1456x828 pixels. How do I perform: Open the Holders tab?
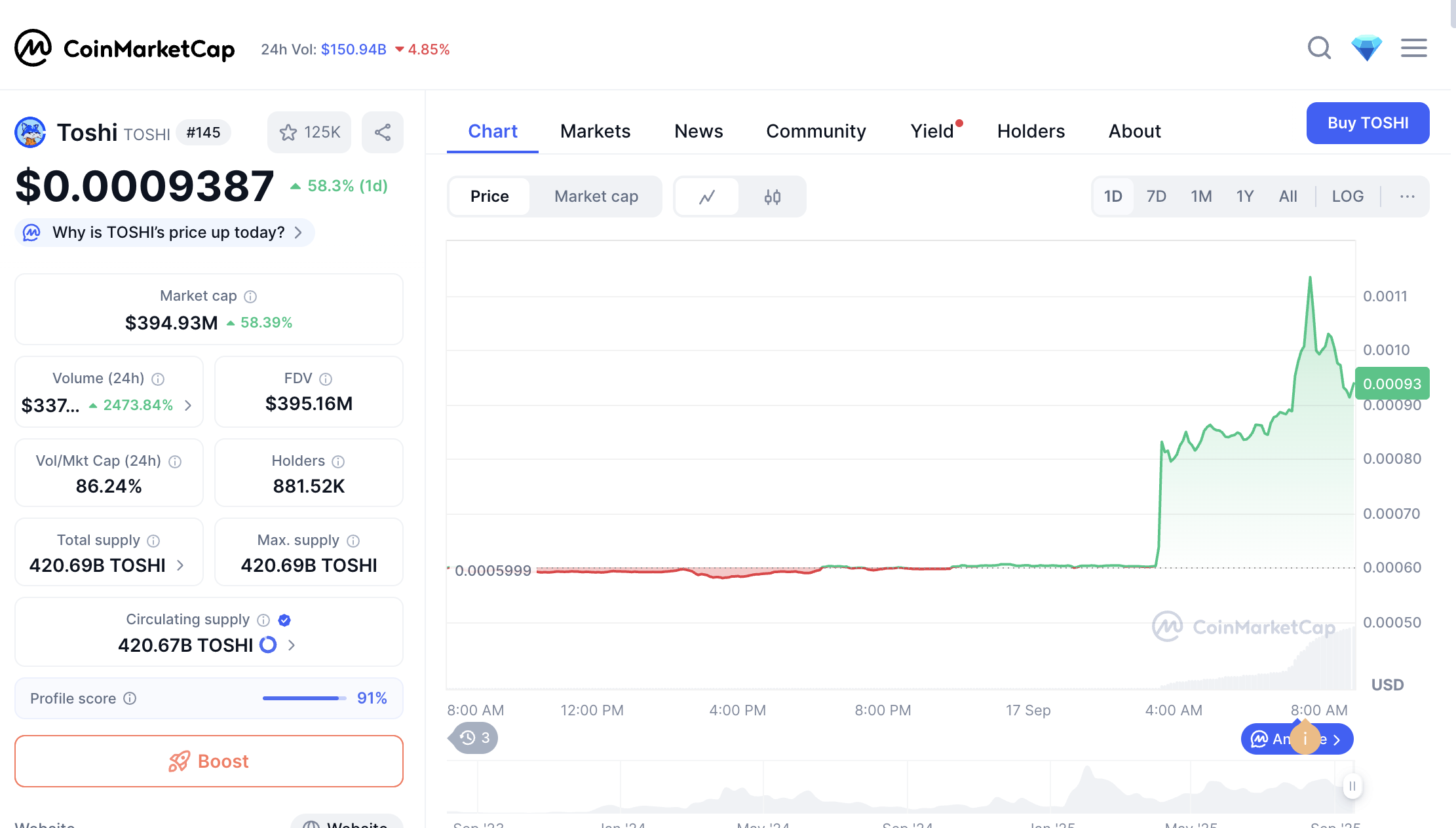[1031, 131]
